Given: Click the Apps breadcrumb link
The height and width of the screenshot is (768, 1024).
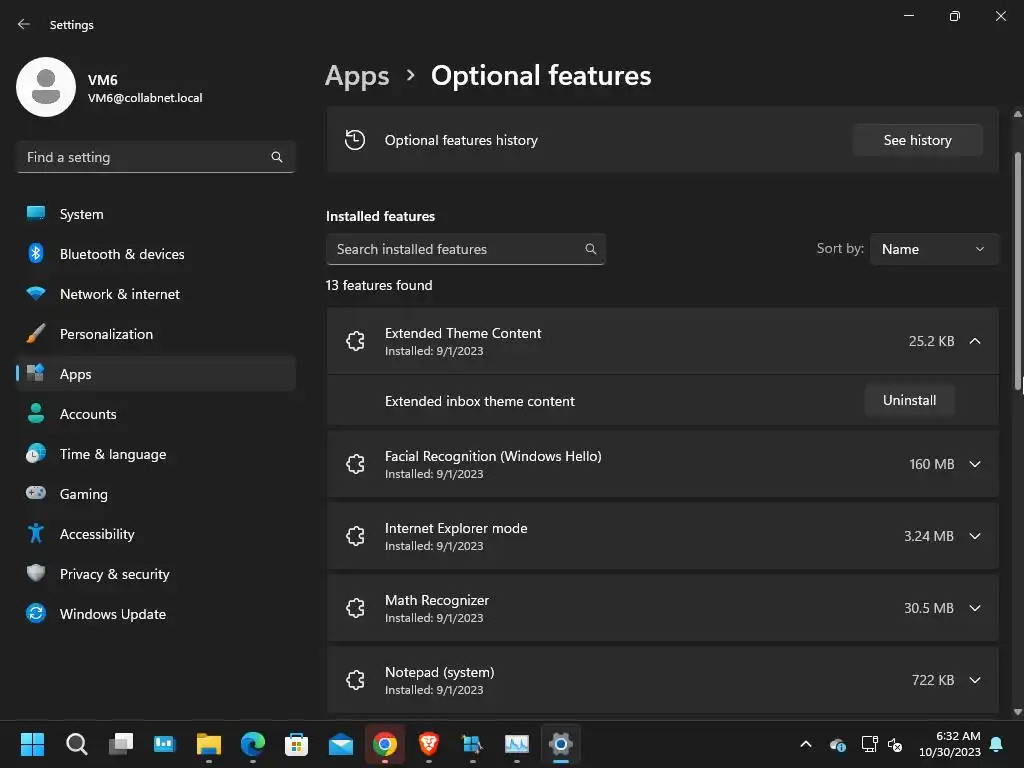Looking at the screenshot, I should tap(357, 76).
